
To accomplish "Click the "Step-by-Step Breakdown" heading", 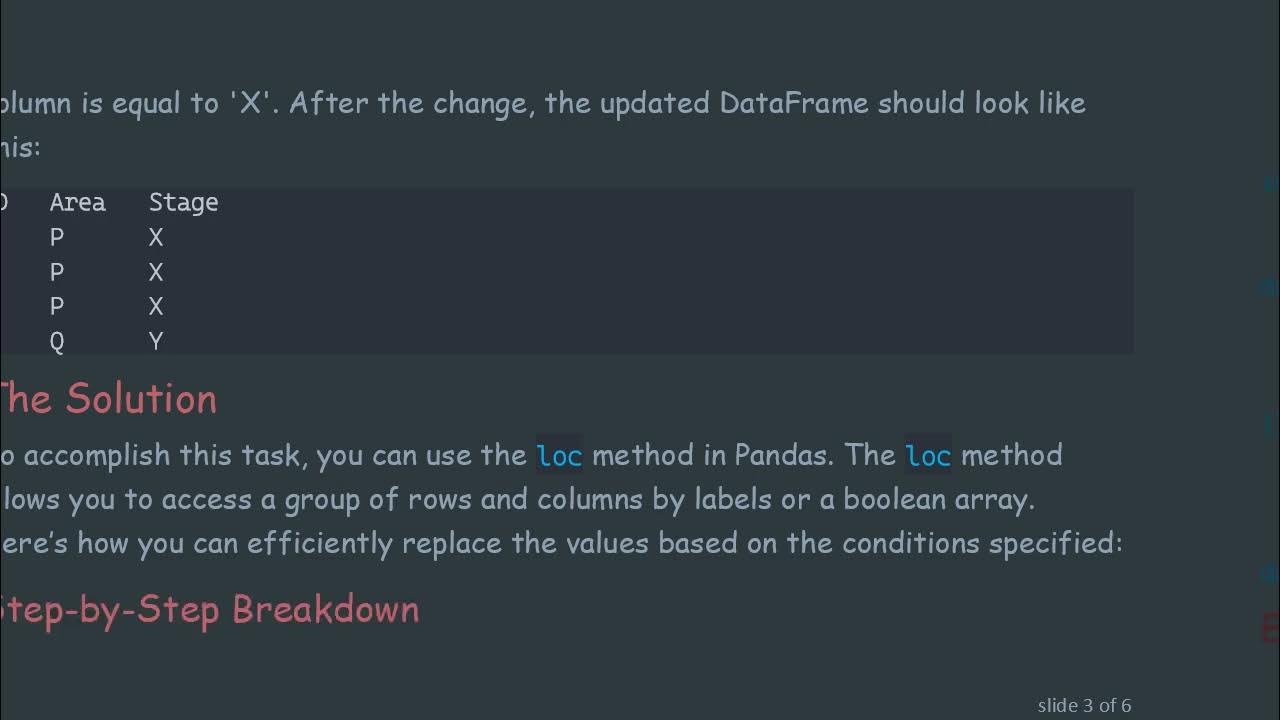I will (x=208, y=609).
